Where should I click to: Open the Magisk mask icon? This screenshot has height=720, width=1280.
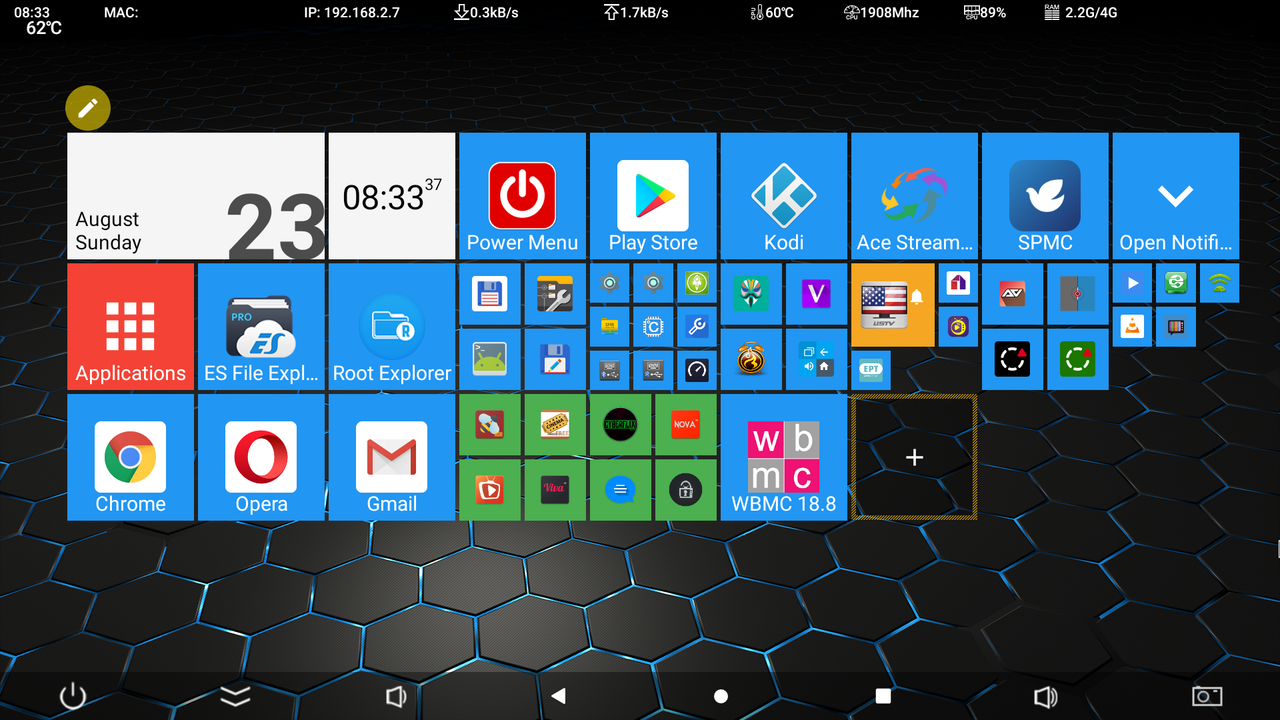[751, 294]
